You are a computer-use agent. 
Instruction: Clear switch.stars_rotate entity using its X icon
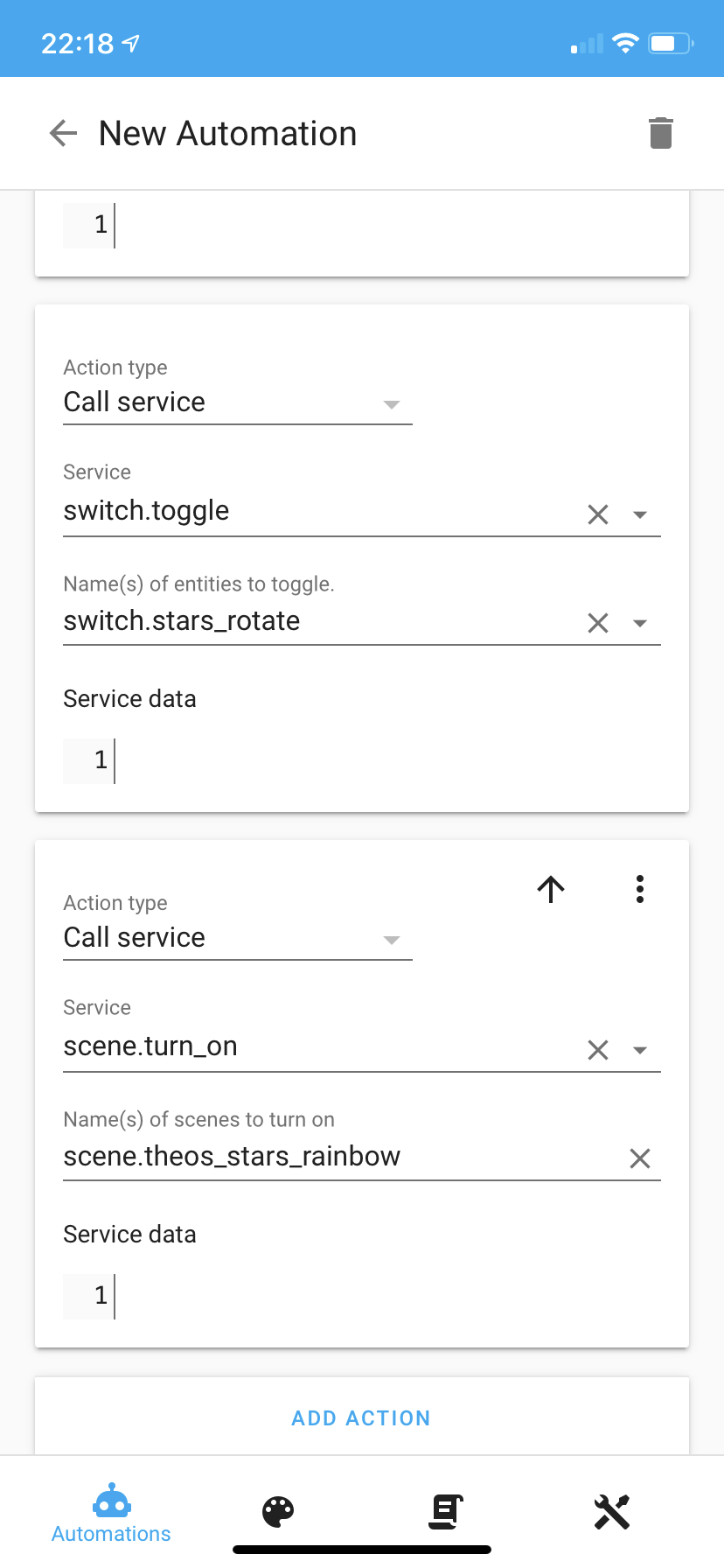click(x=598, y=623)
